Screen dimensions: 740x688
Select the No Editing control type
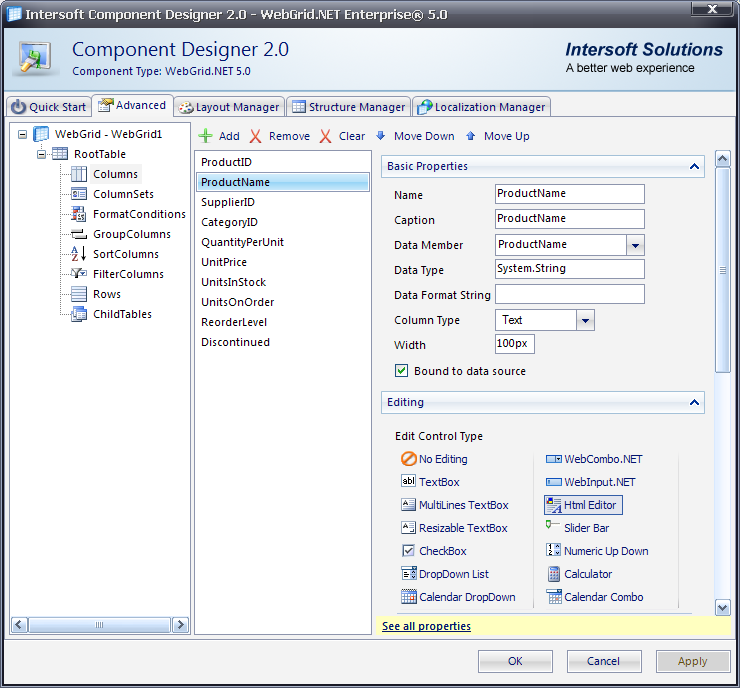pyautogui.click(x=434, y=459)
